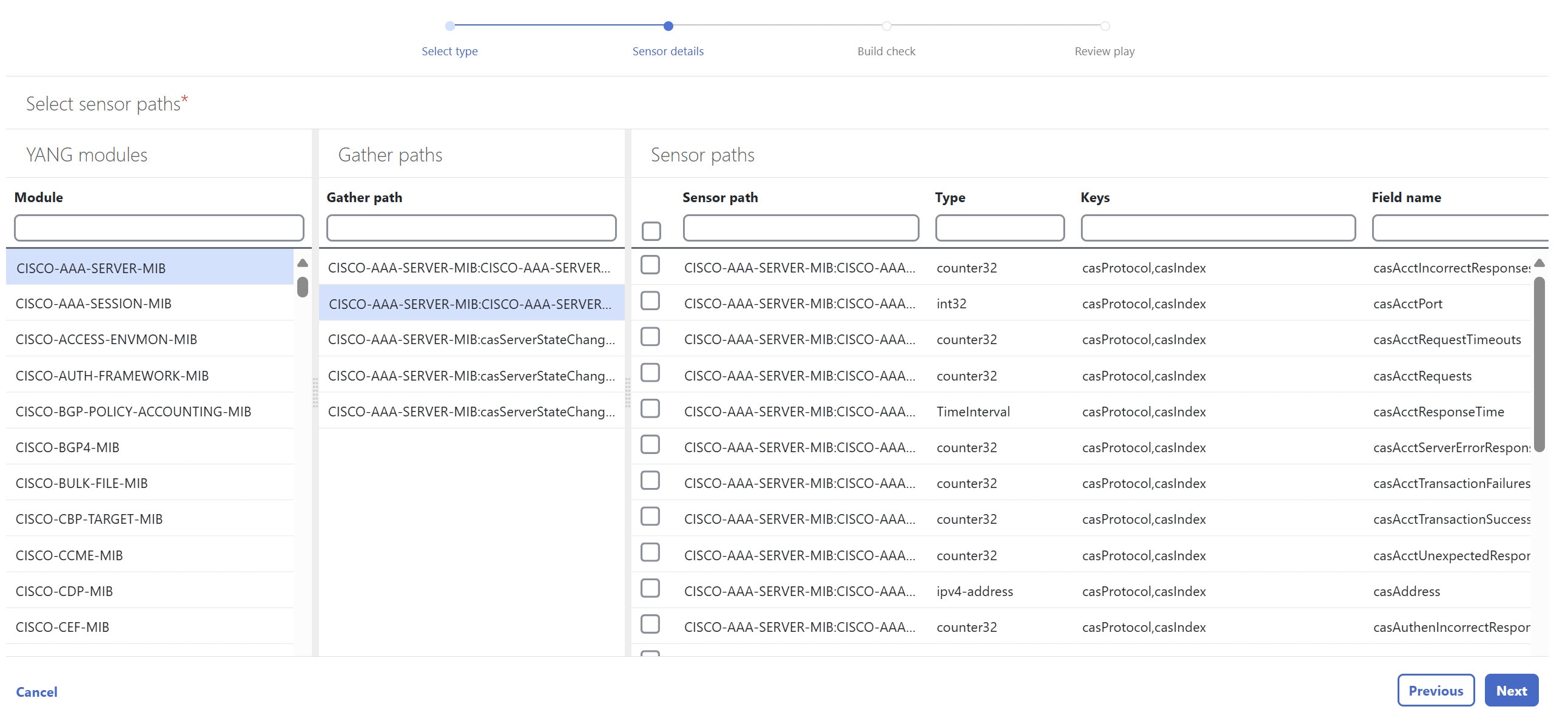1568x715 pixels.
Task: Focus the Type filter input
Action: [1000, 228]
